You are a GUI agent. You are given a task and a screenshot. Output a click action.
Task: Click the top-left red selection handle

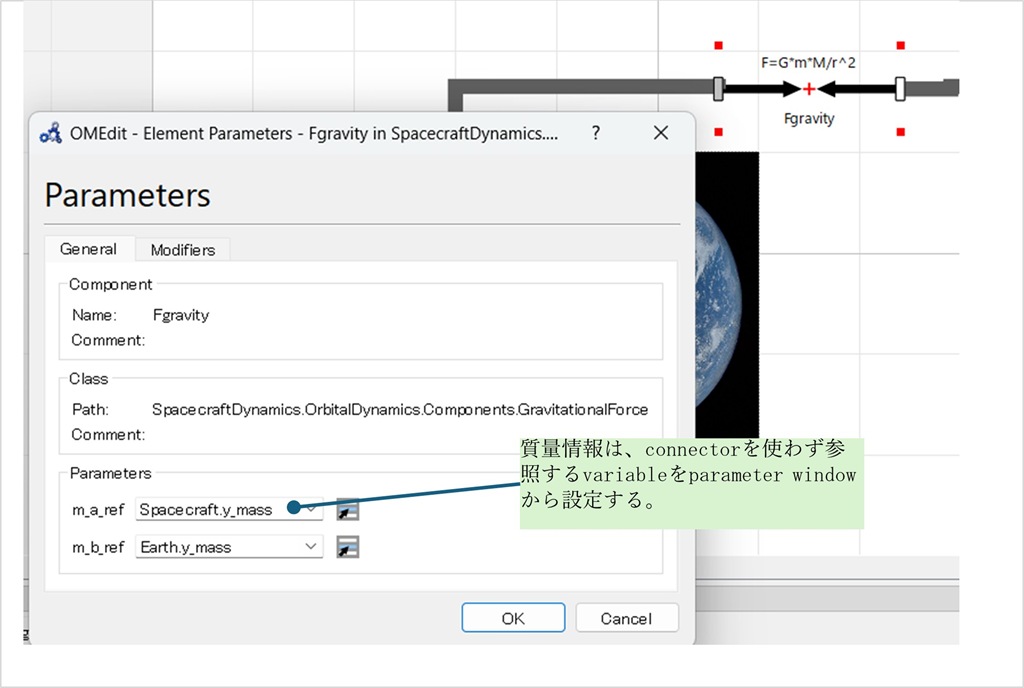click(x=718, y=45)
